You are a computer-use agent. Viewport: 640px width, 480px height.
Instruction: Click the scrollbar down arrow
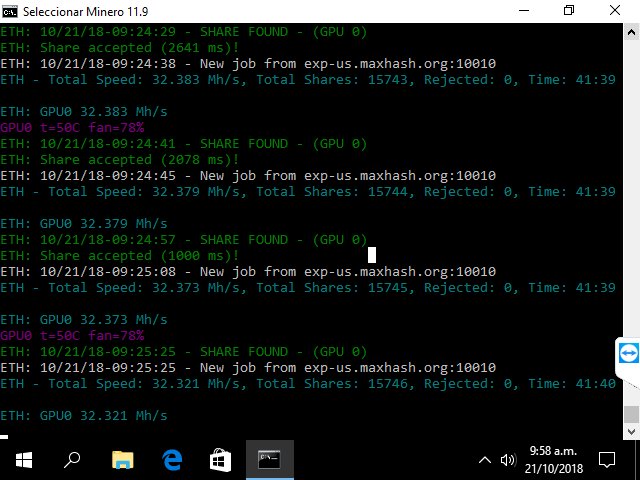pos(631,431)
